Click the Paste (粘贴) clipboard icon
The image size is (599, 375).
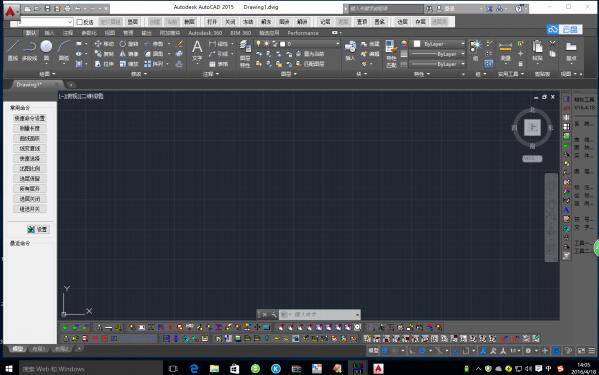(x=537, y=51)
